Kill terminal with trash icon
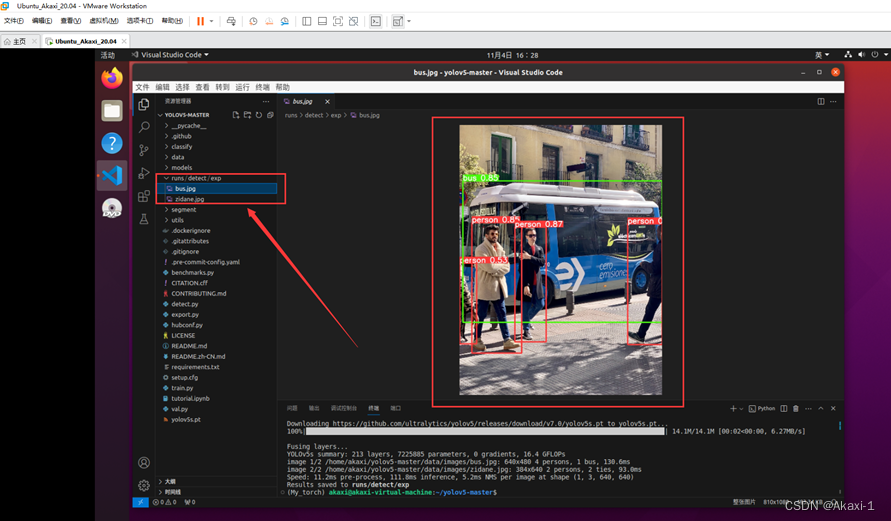This screenshot has width=891, height=521. (x=796, y=409)
